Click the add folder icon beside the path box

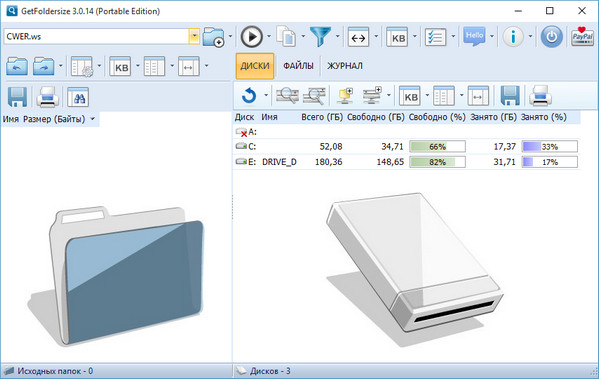point(213,37)
